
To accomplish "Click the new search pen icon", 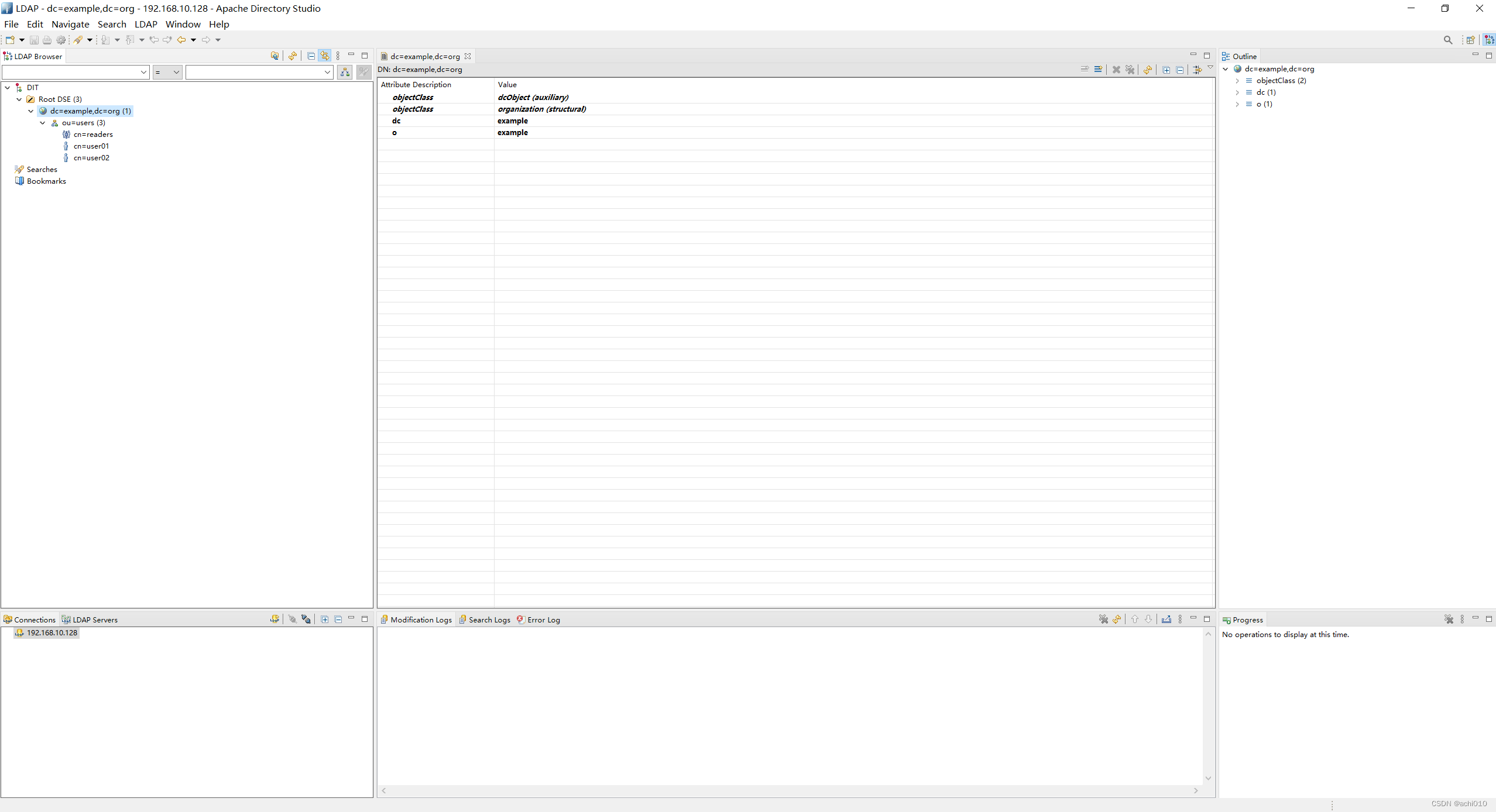I will pyautogui.click(x=78, y=40).
